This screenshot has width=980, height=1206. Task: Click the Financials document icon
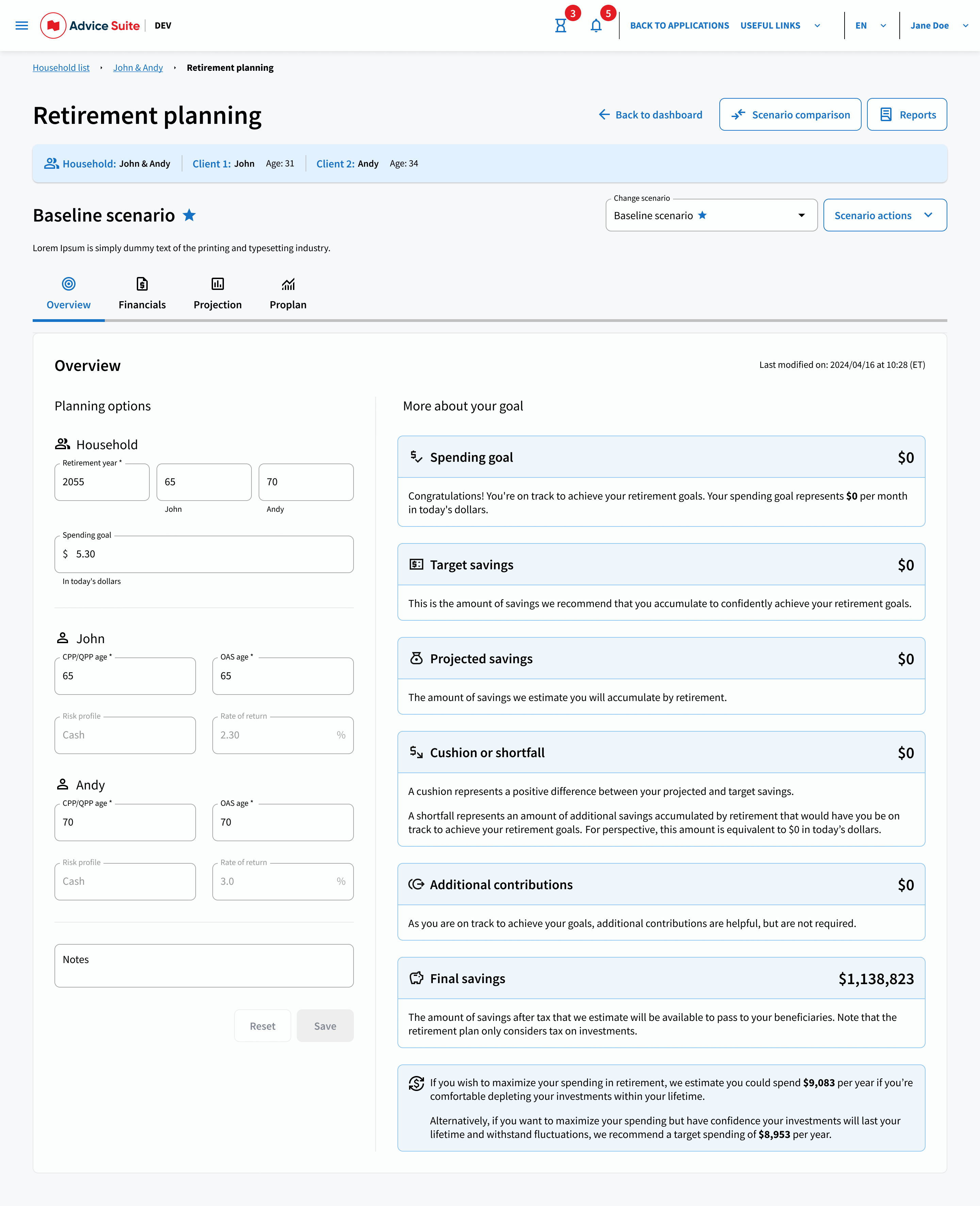coord(142,283)
